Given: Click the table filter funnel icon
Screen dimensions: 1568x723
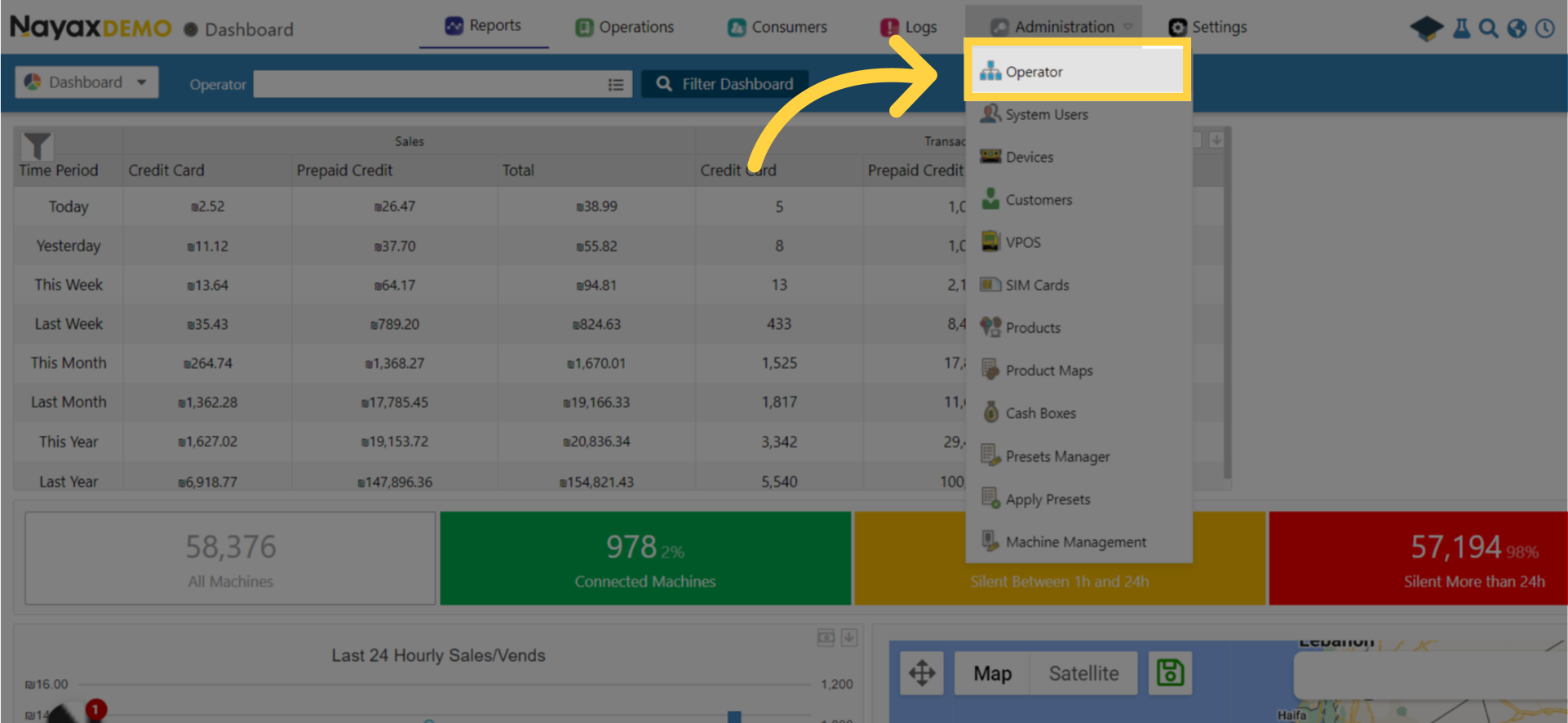Looking at the screenshot, I should click(37, 145).
